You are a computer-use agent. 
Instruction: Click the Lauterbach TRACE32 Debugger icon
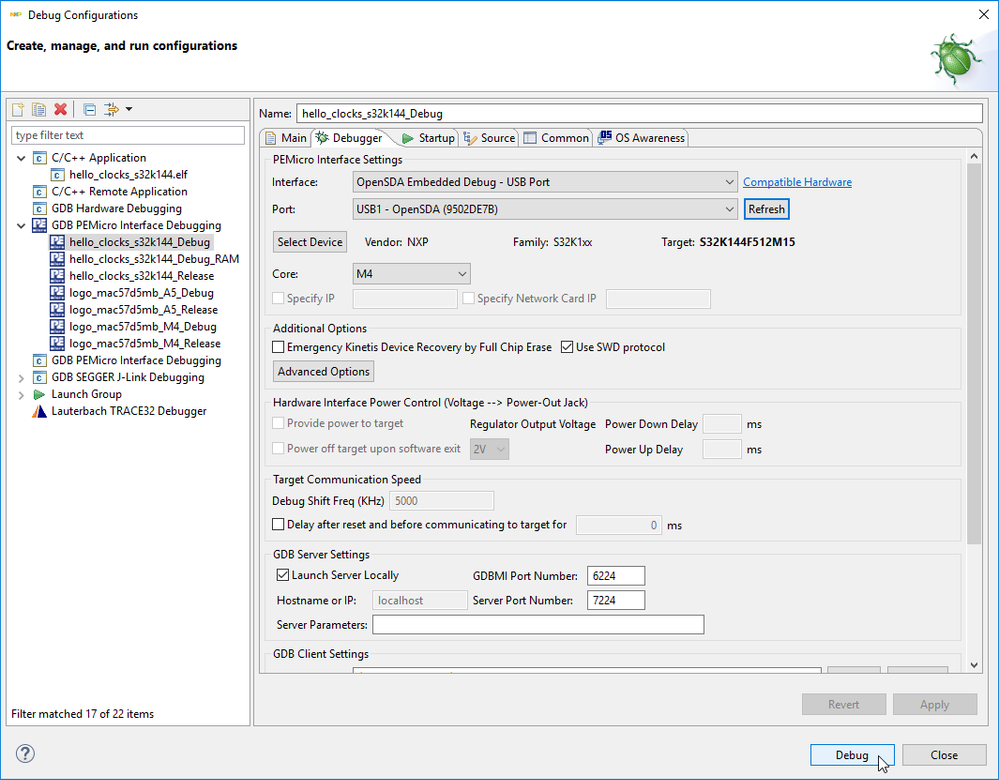pos(40,411)
